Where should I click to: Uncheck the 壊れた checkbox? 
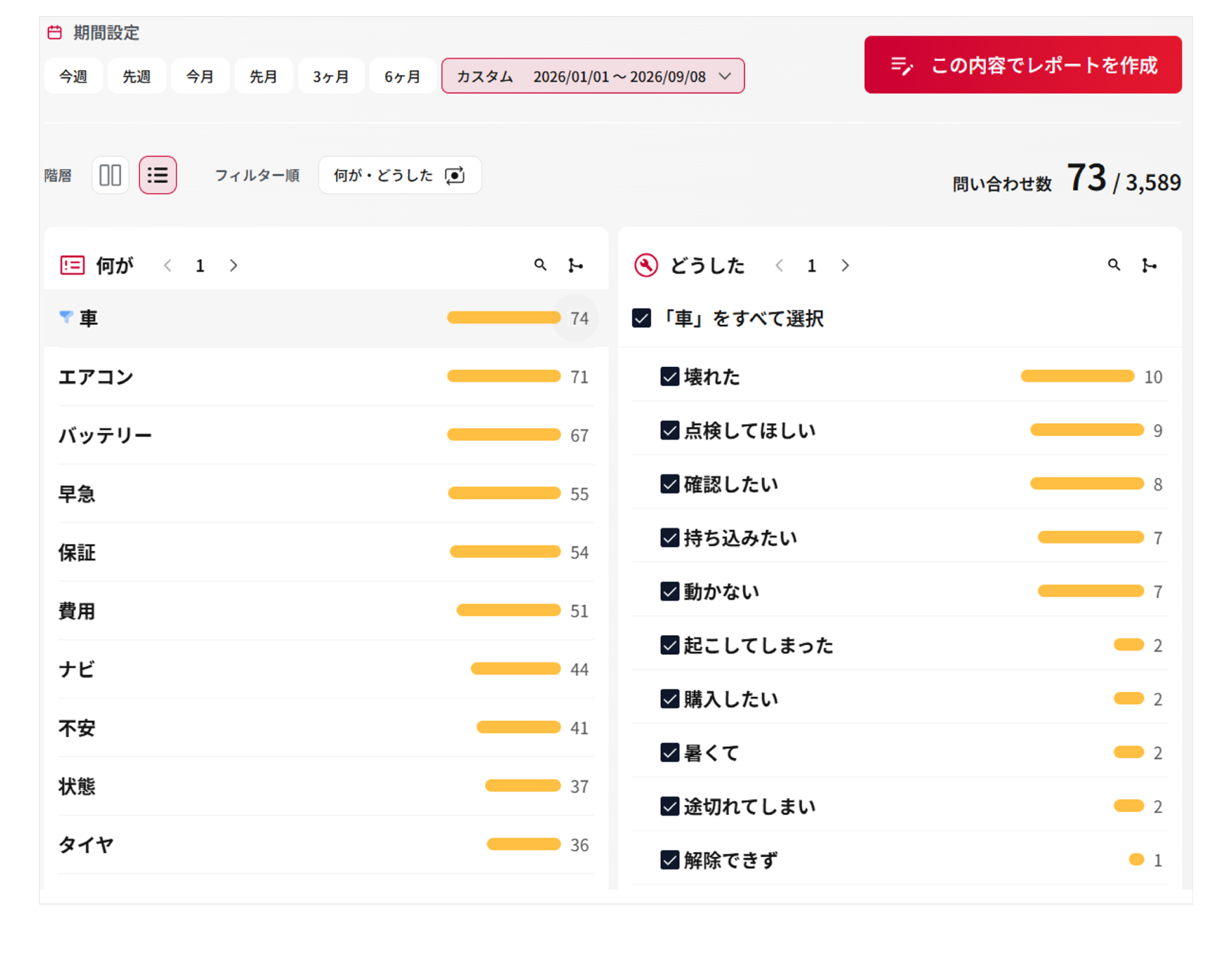[669, 377]
